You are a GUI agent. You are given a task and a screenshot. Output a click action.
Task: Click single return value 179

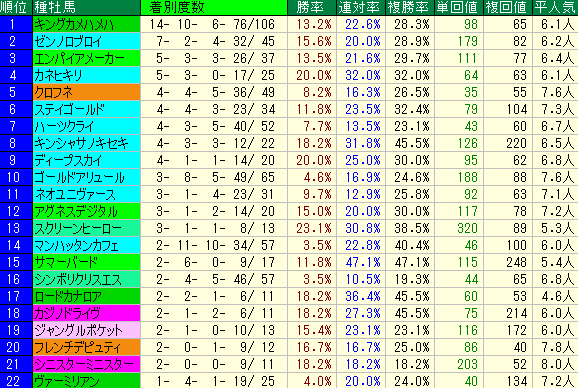459,41
